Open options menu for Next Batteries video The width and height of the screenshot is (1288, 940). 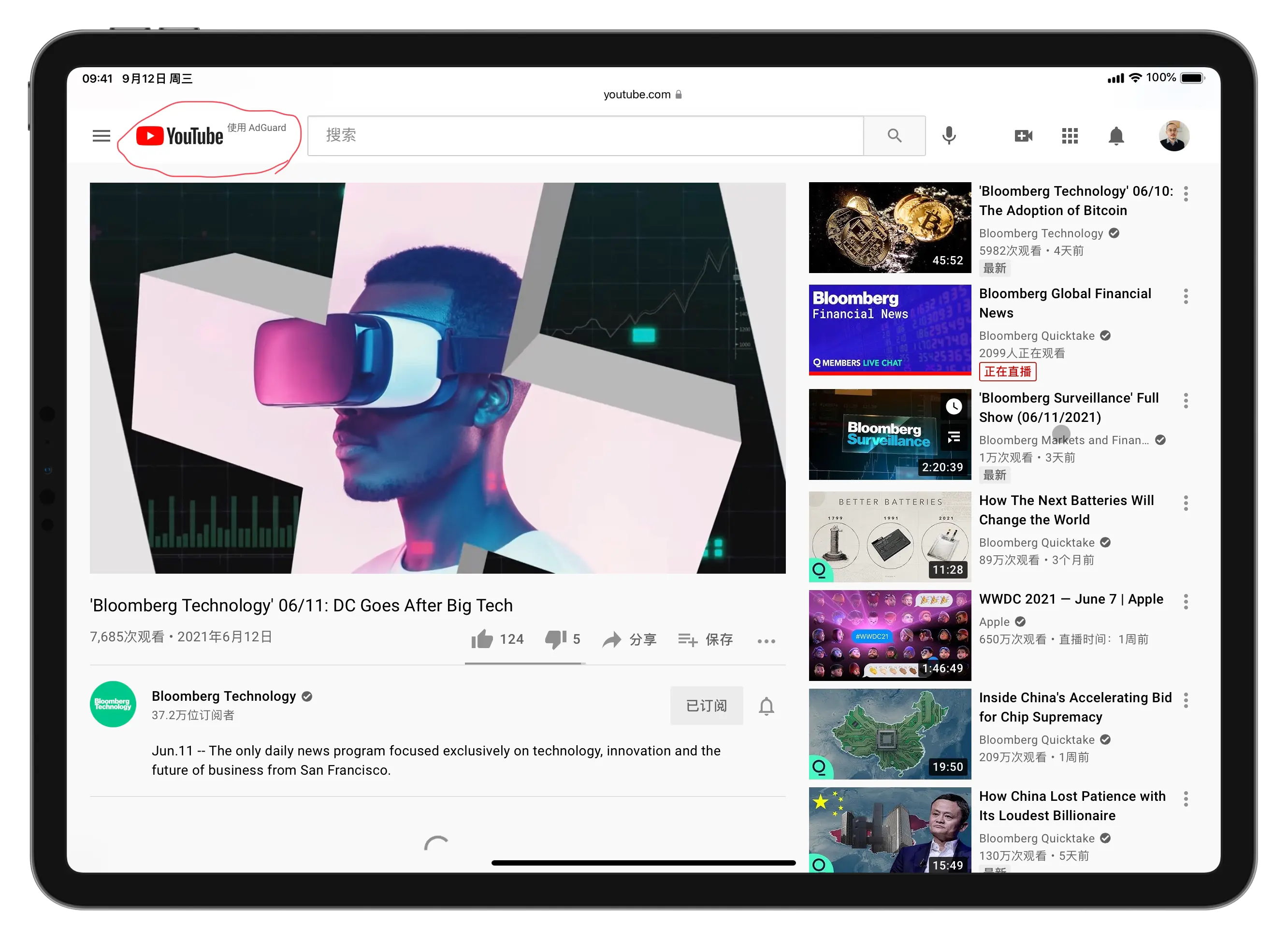(1186, 503)
